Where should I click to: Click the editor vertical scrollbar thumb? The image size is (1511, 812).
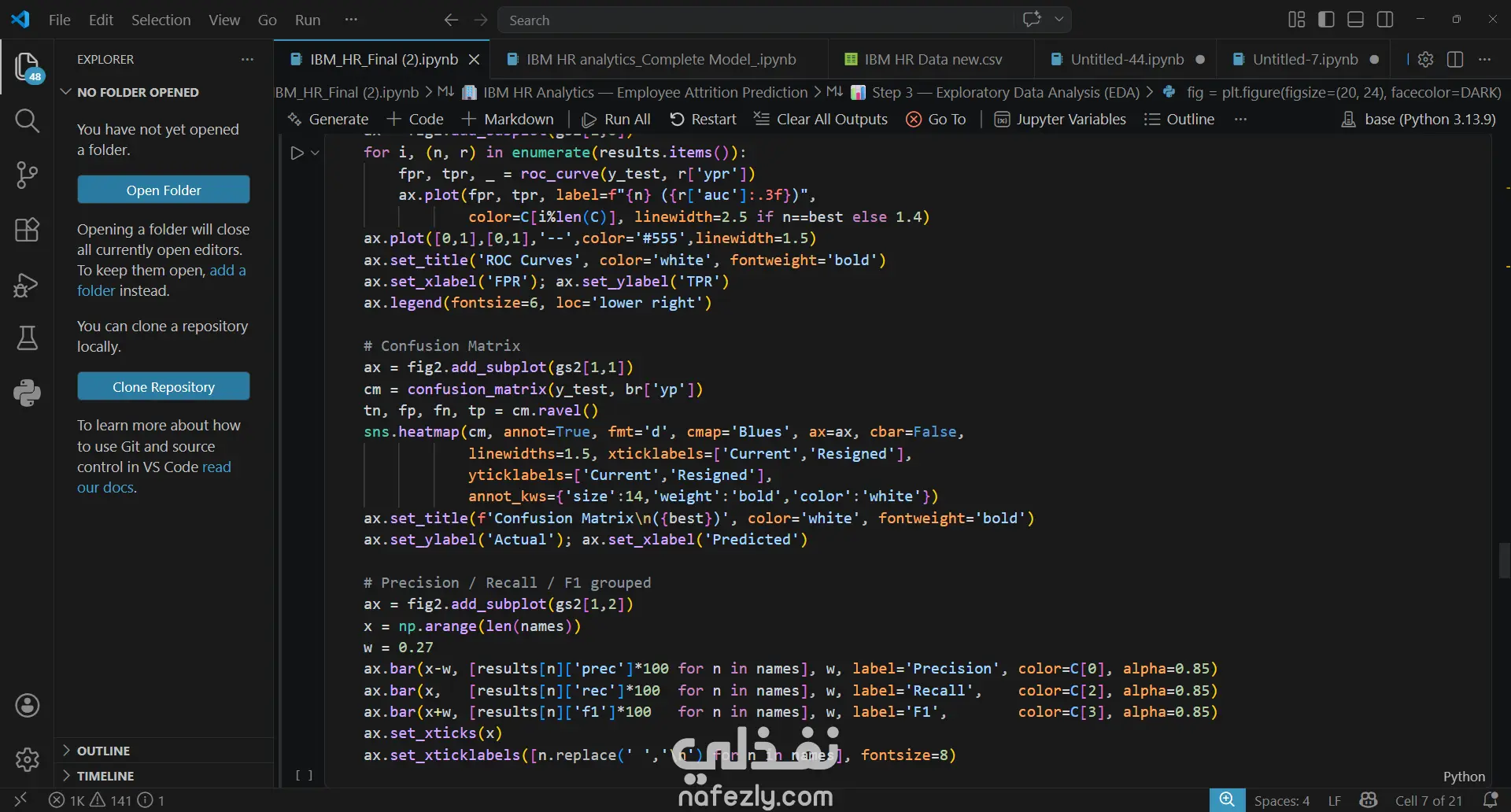click(x=1504, y=561)
